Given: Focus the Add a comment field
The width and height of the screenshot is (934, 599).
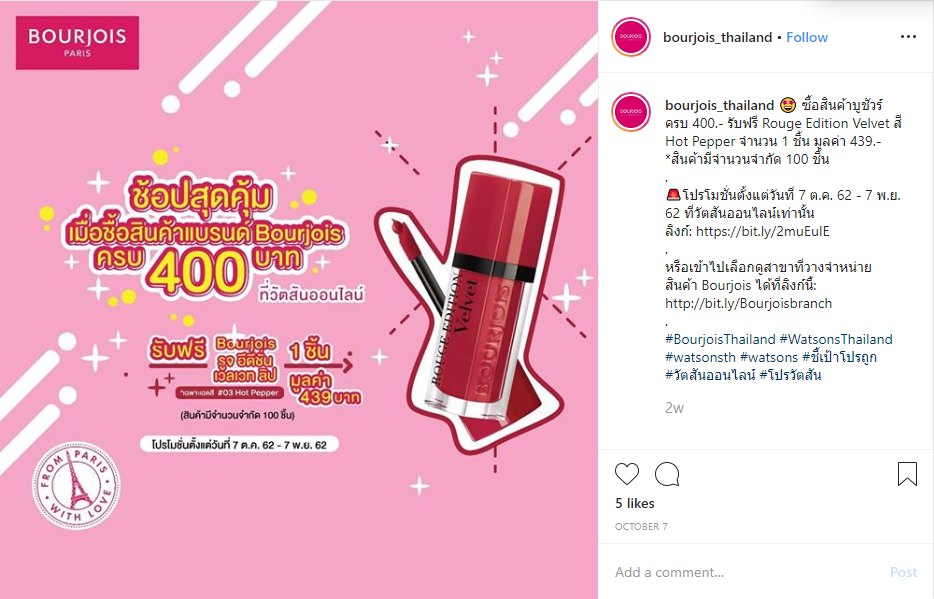Looking at the screenshot, I should pos(747,572).
